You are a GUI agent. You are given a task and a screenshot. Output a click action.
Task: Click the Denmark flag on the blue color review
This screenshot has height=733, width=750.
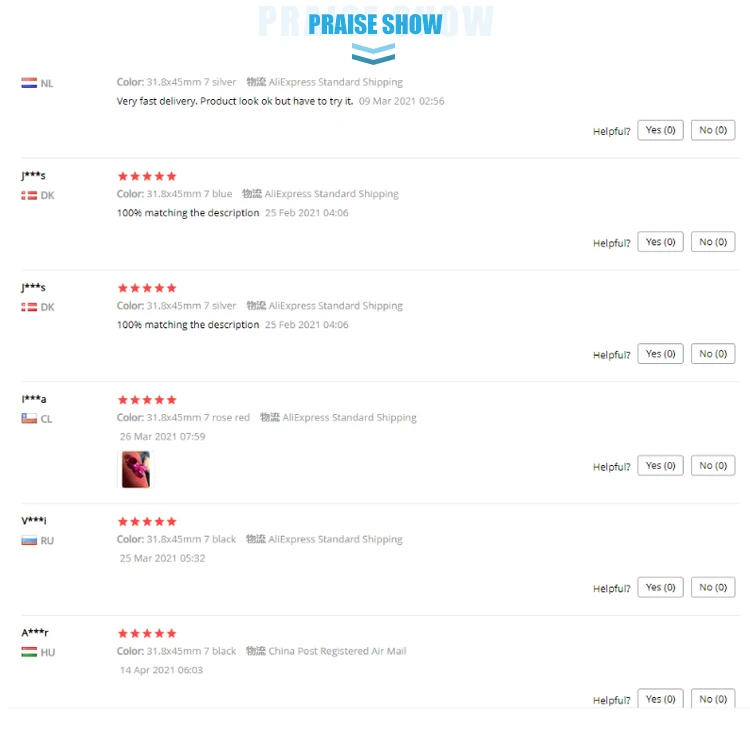pyautogui.click(x=29, y=195)
